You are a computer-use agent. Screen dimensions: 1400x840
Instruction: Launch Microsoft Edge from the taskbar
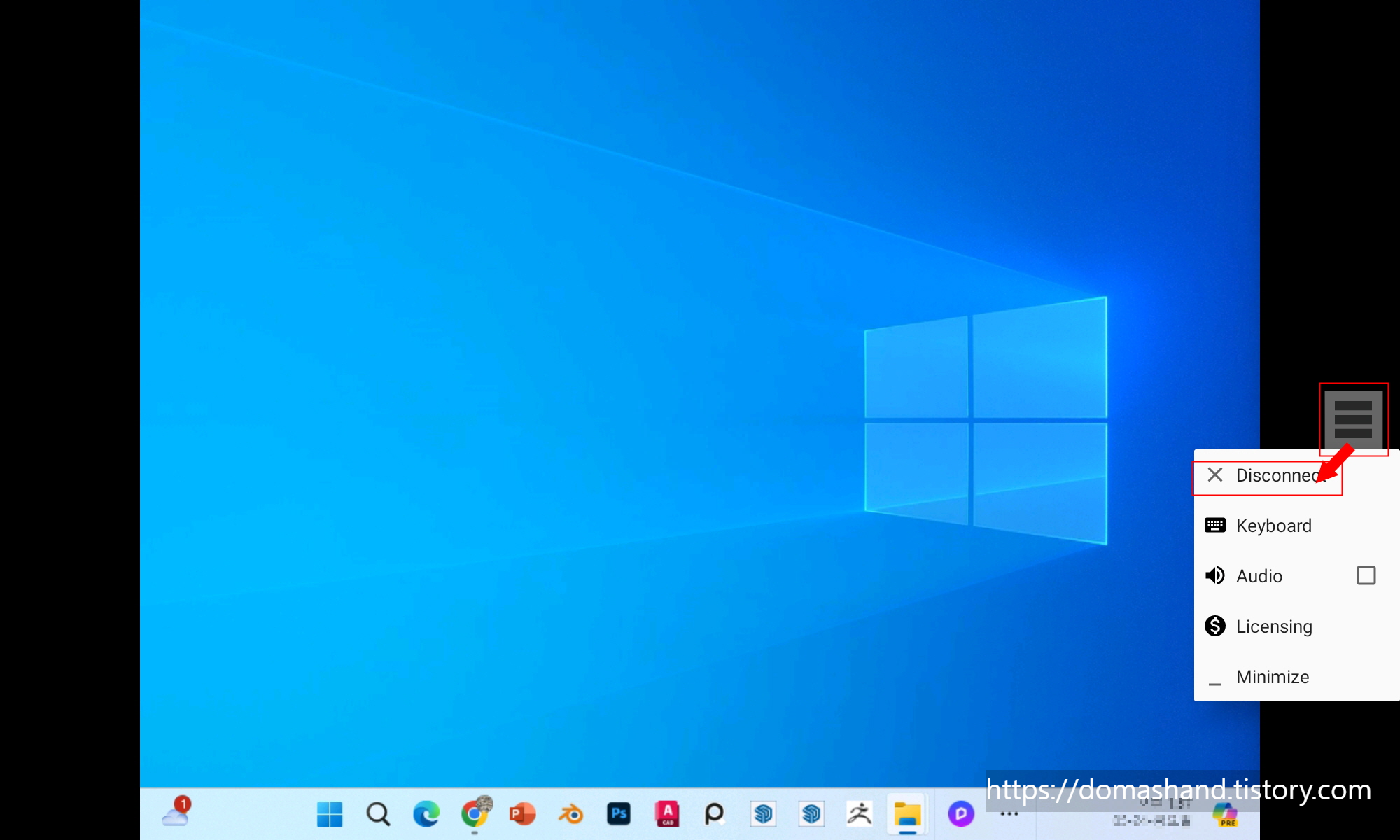pyautogui.click(x=426, y=814)
